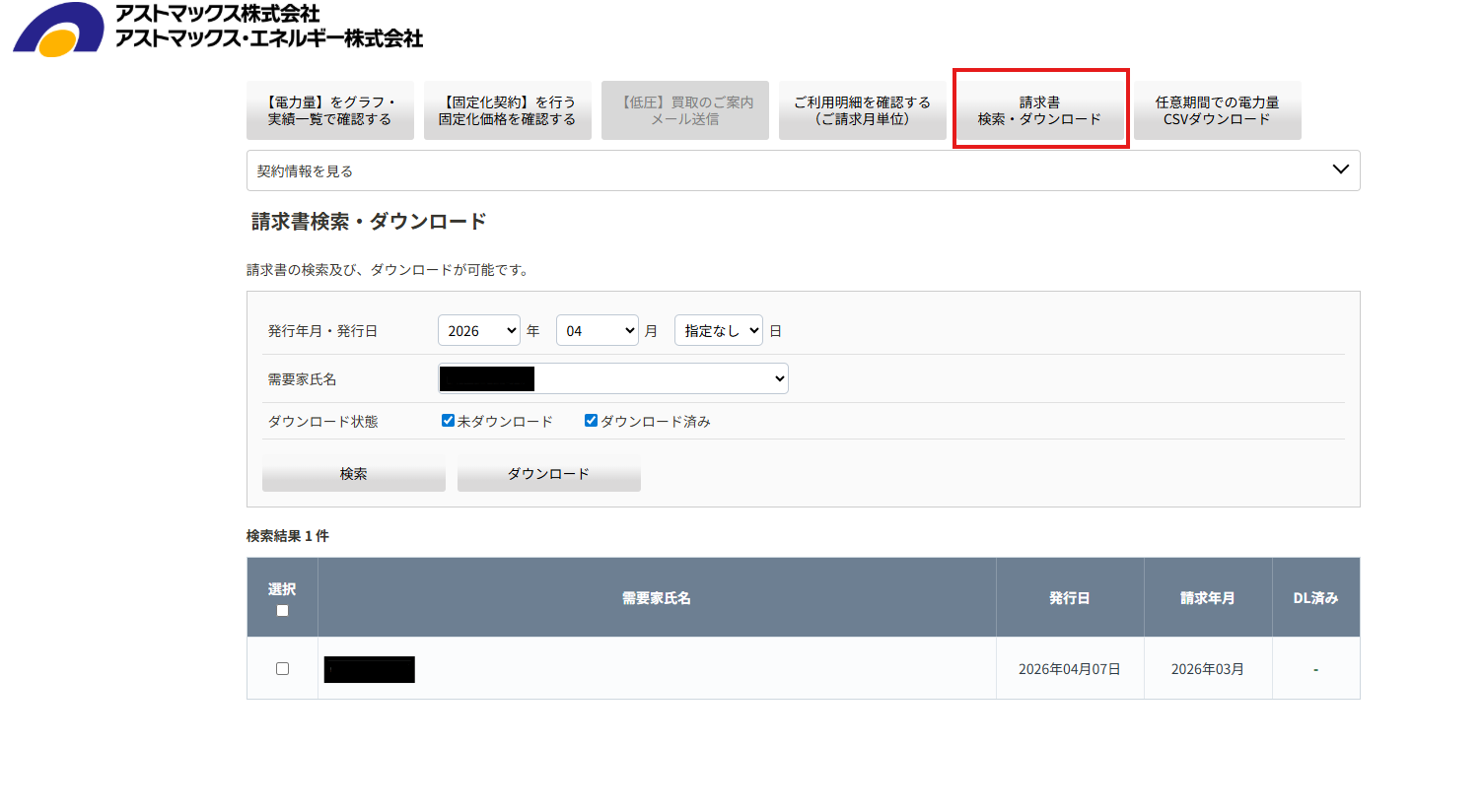
Task: Click the 請求年月 column header
Action: pos(1208,598)
